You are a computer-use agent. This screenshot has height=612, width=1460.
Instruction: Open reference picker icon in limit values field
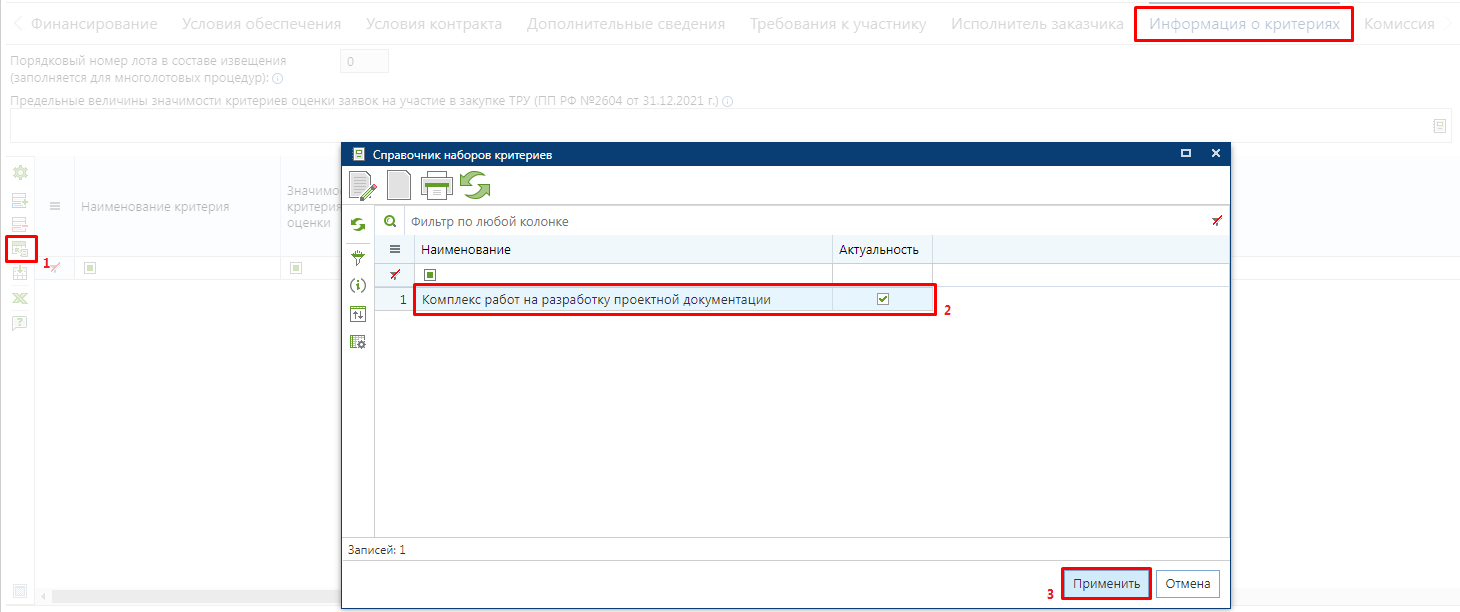click(1440, 126)
